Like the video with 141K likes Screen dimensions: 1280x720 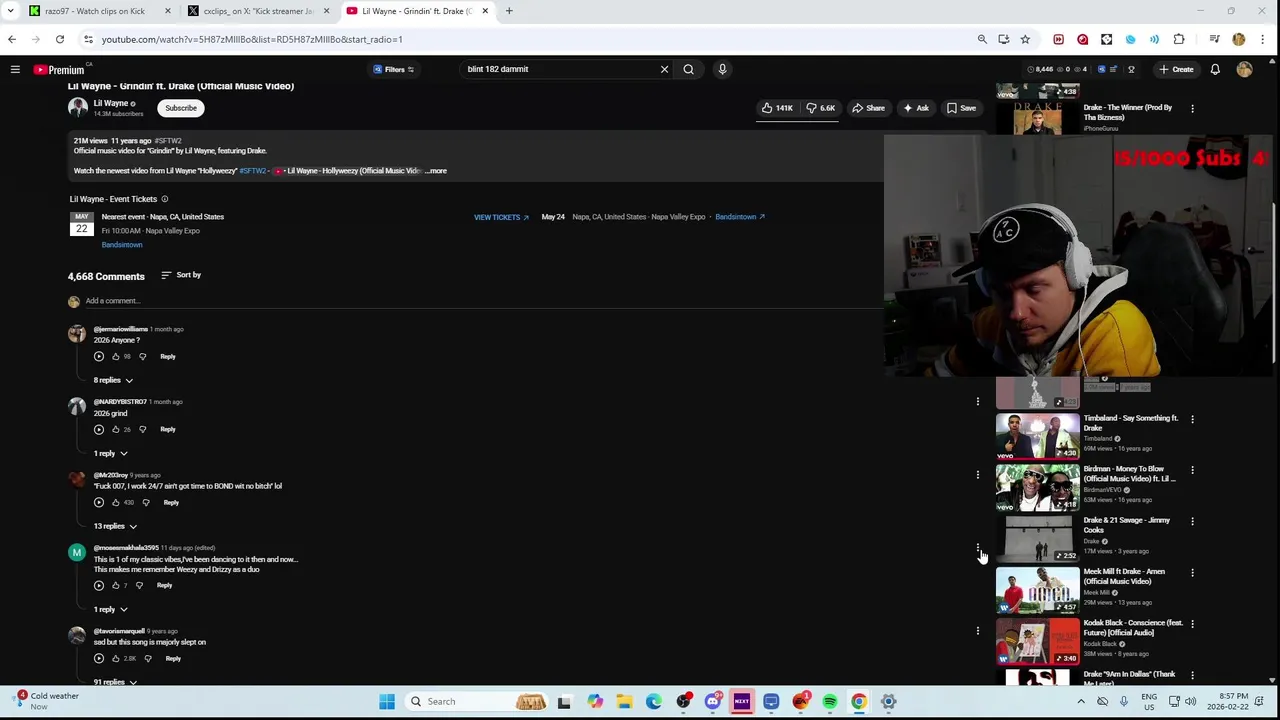pos(777,108)
